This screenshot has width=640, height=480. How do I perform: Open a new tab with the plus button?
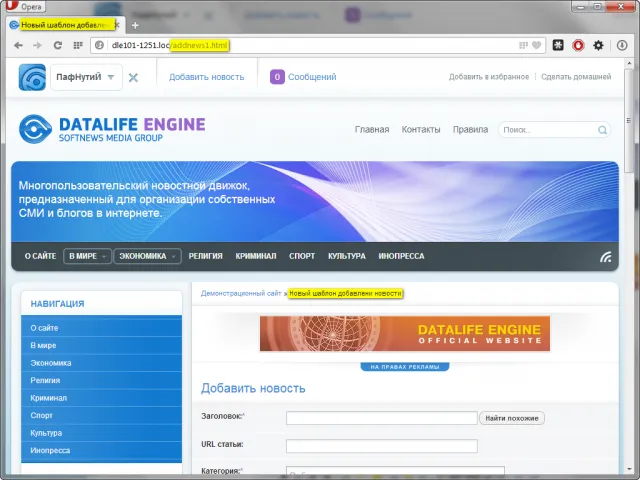pos(135,25)
